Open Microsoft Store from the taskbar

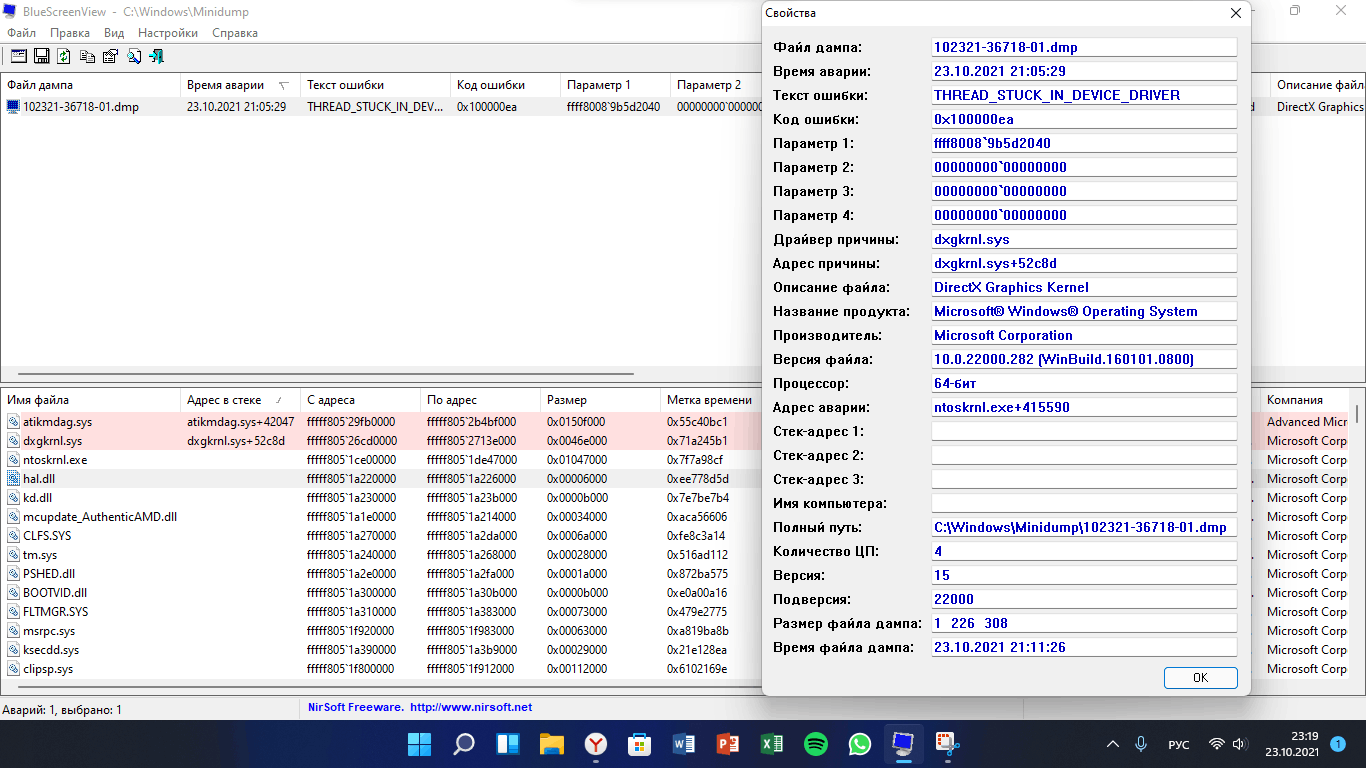click(x=640, y=744)
